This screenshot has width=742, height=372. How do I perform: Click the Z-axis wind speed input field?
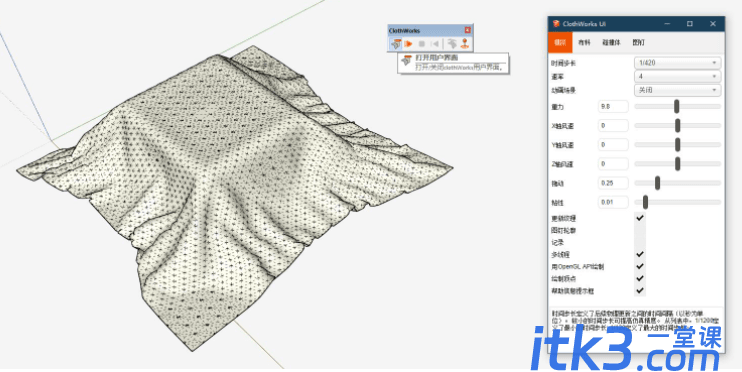click(613, 164)
